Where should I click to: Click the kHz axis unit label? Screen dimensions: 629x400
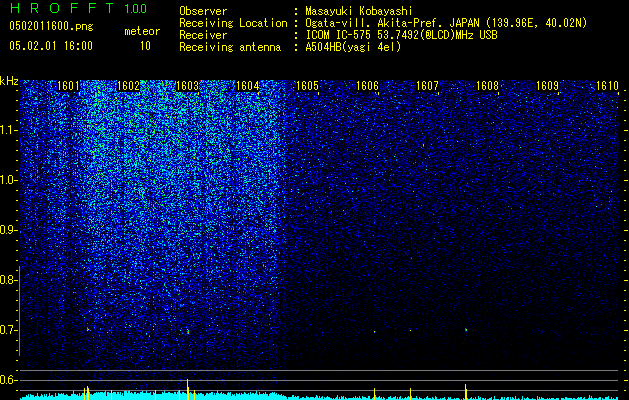(9, 81)
